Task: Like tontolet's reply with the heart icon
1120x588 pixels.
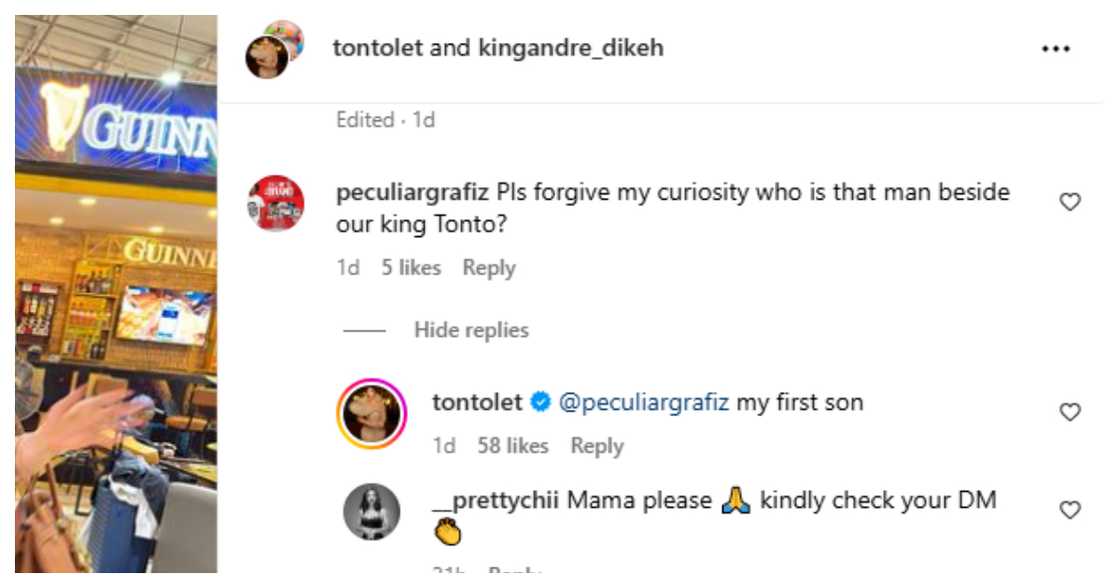Action: (x=1070, y=412)
